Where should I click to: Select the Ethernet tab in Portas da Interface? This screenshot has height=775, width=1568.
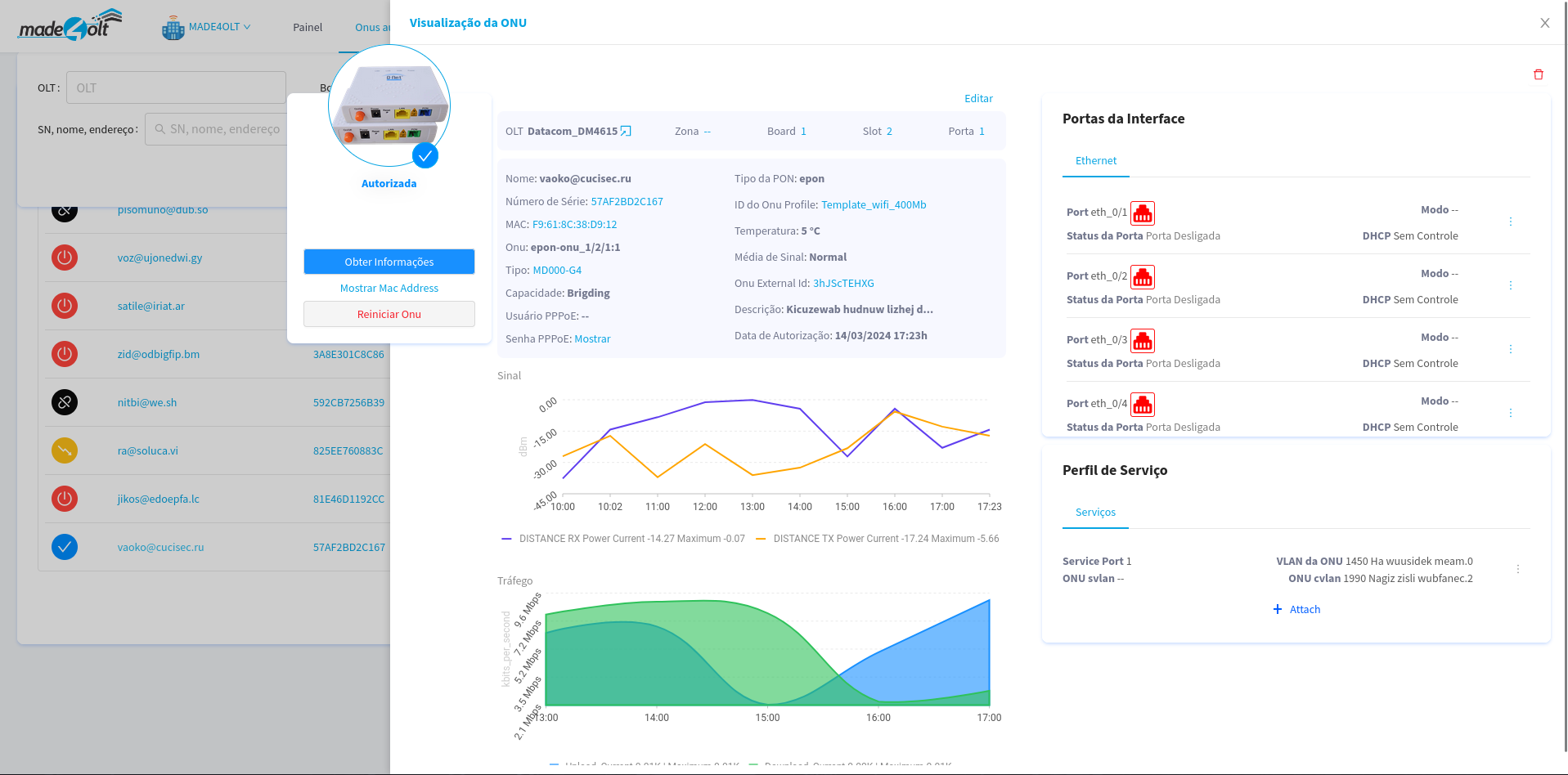(1095, 161)
